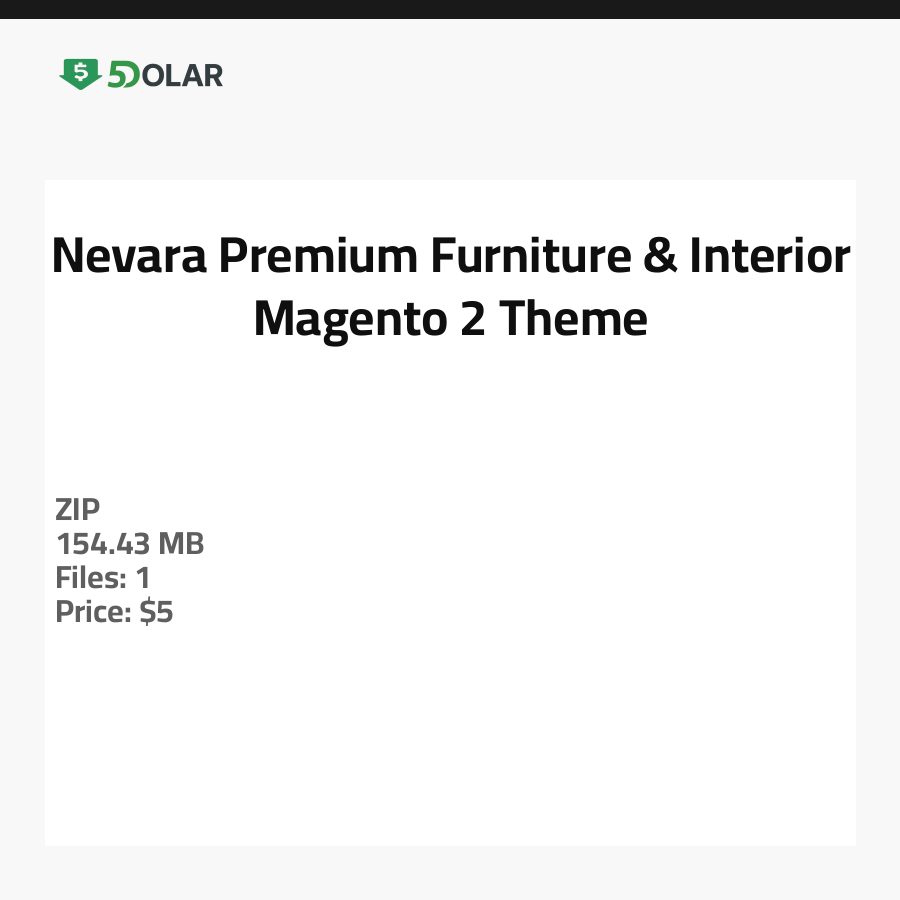Click the '$5' price value

[x=157, y=612]
